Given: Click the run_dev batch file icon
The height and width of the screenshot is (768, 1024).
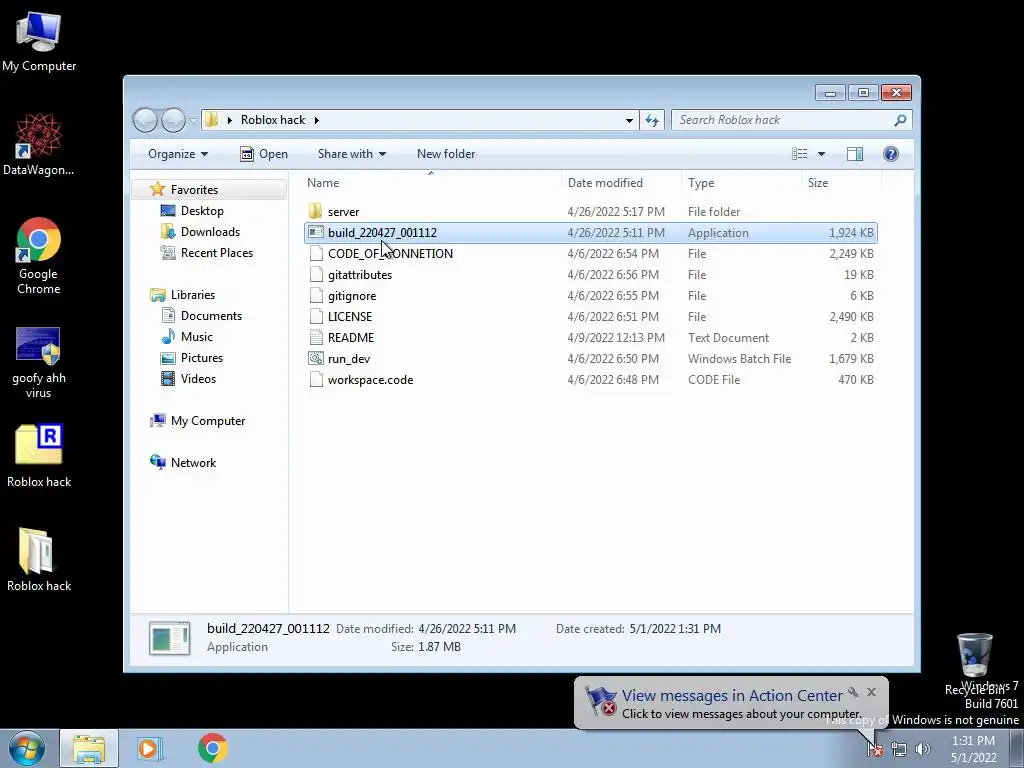Looking at the screenshot, I should pos(316,359).
